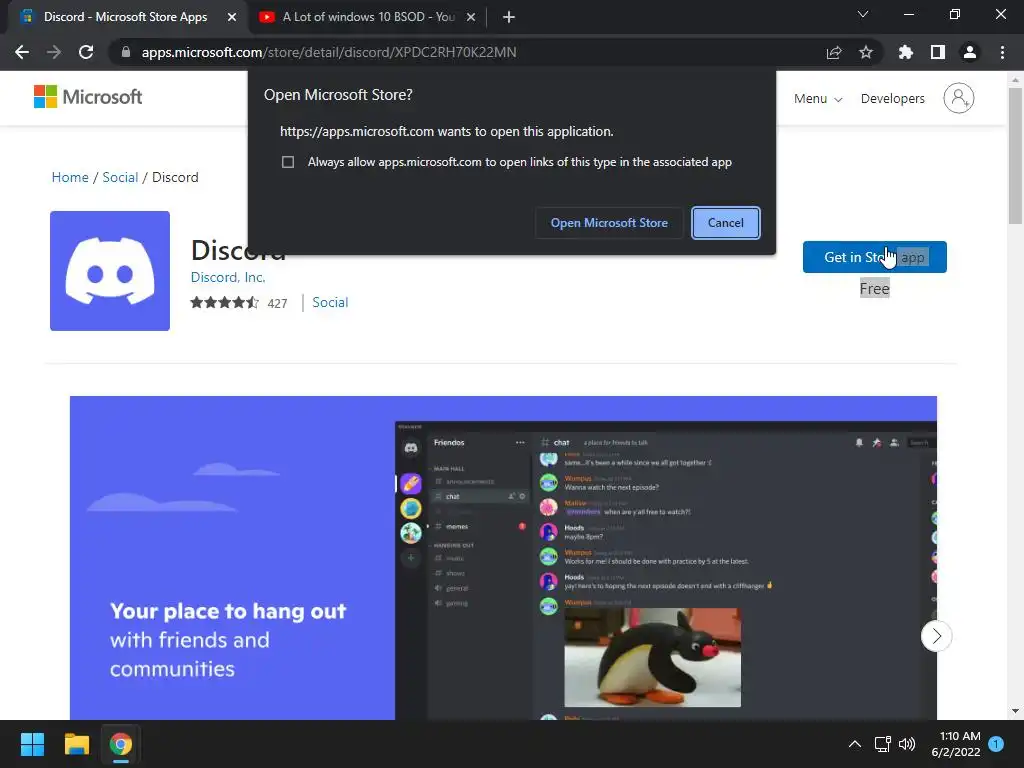Viewport: 1024px width, 768px height.
Task: Click the address bar URL
Action: pos(328,52)
